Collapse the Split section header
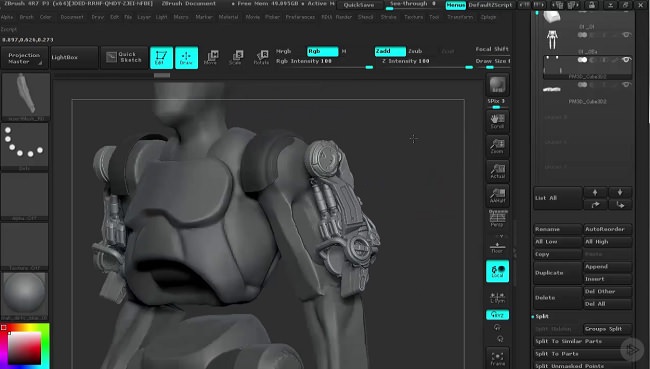 542,316
